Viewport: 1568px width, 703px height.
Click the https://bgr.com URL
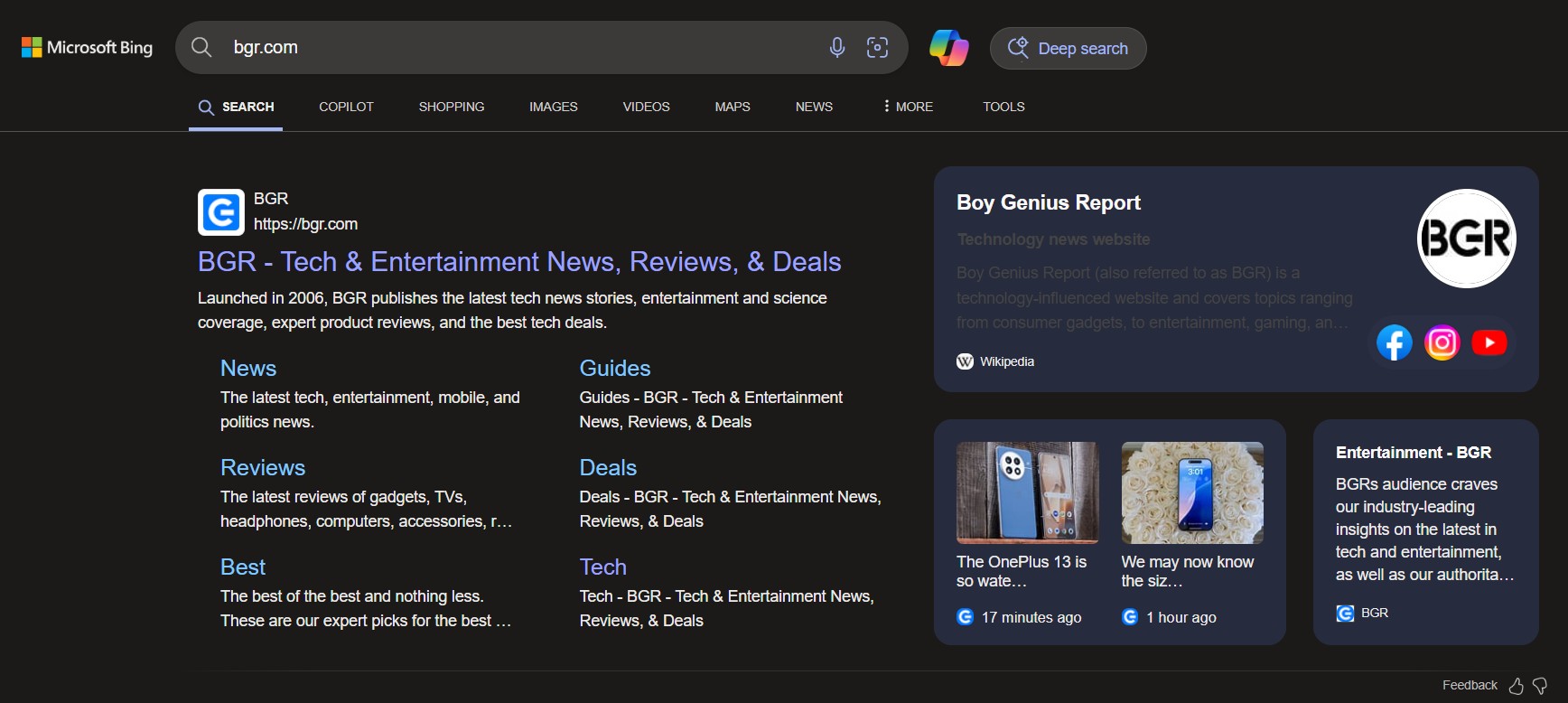click(x=305, y=224)
